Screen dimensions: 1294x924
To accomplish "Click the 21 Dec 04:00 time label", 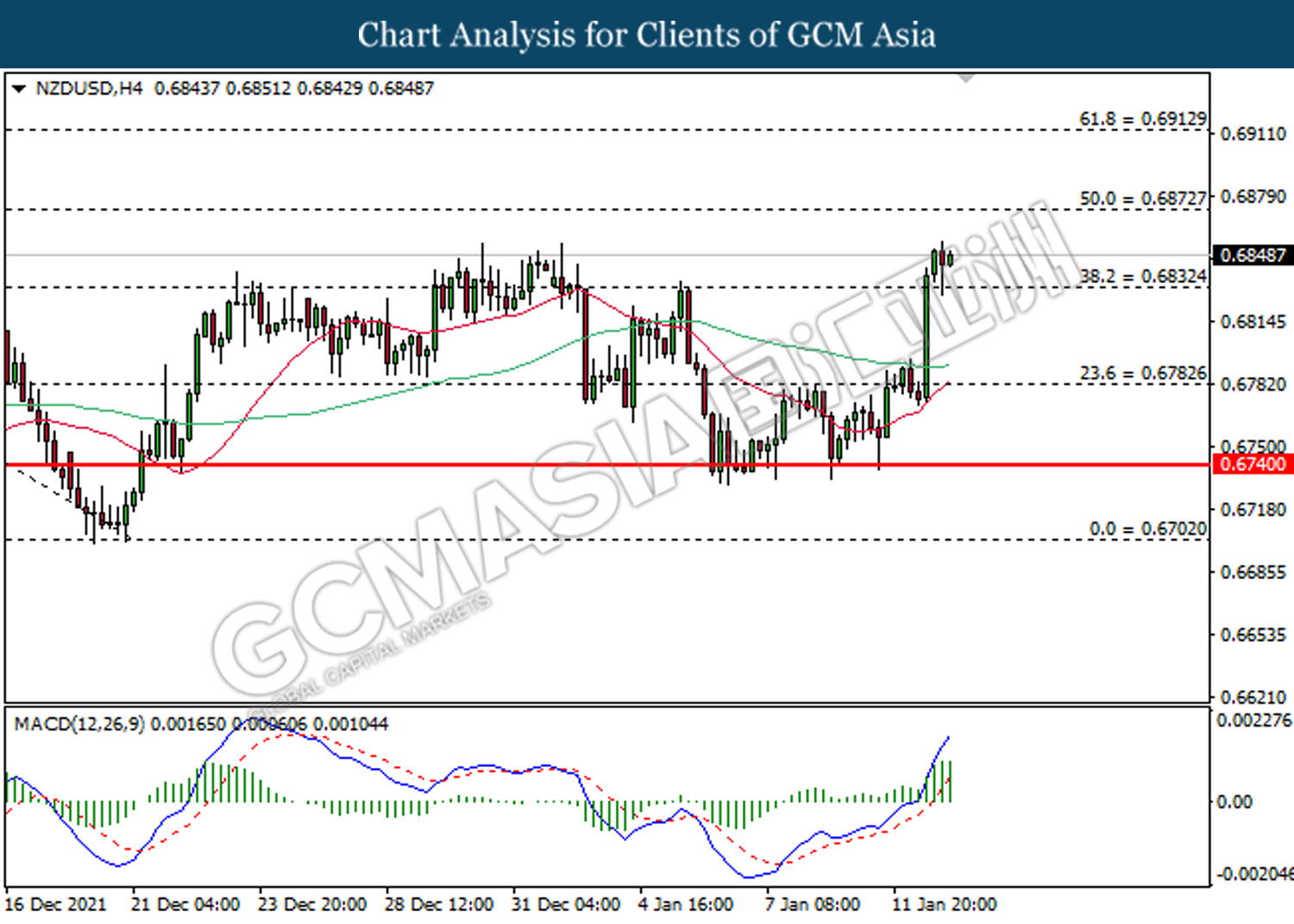I will pos(185,904).
